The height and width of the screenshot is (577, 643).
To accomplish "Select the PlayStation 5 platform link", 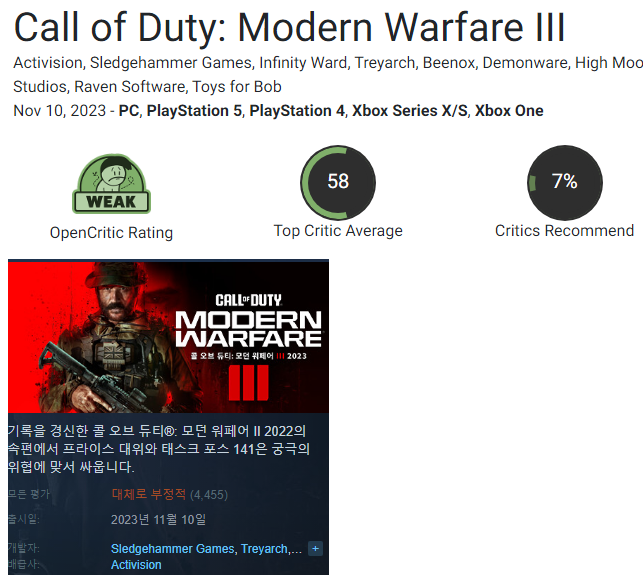I will [194, 111].
